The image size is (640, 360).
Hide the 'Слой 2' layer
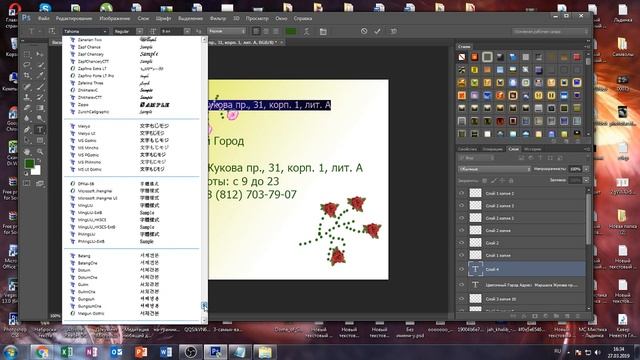[x=462, y=243]
